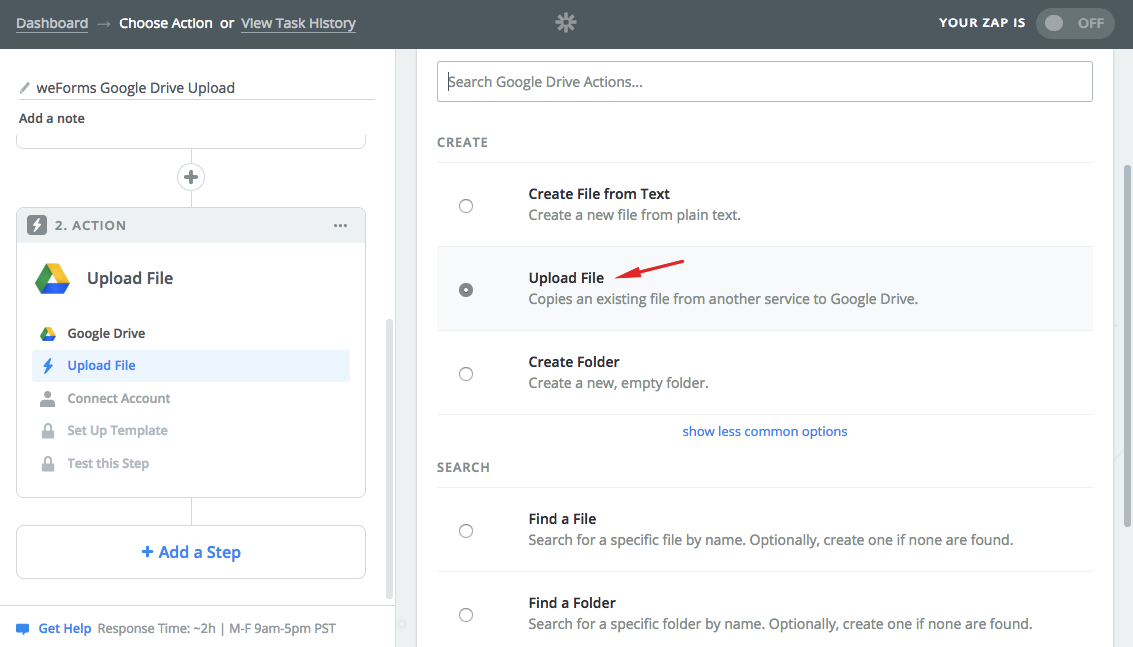Click the right panel vertical scrollbar
The width and height of the screenshot is (1133, 647).
1126,346
